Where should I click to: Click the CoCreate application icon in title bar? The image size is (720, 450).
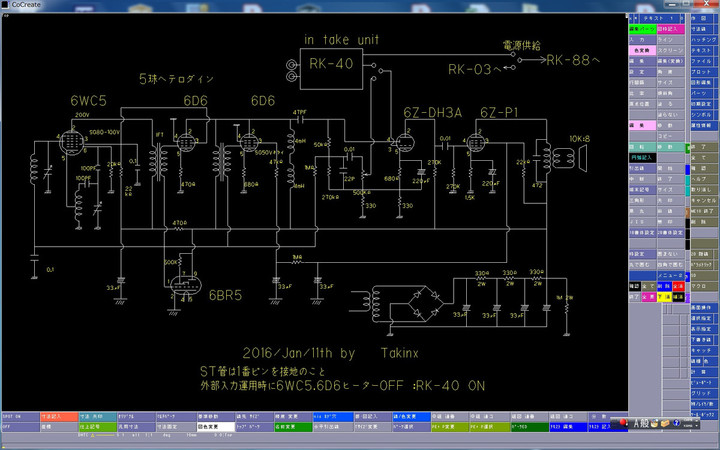(6, 5)
